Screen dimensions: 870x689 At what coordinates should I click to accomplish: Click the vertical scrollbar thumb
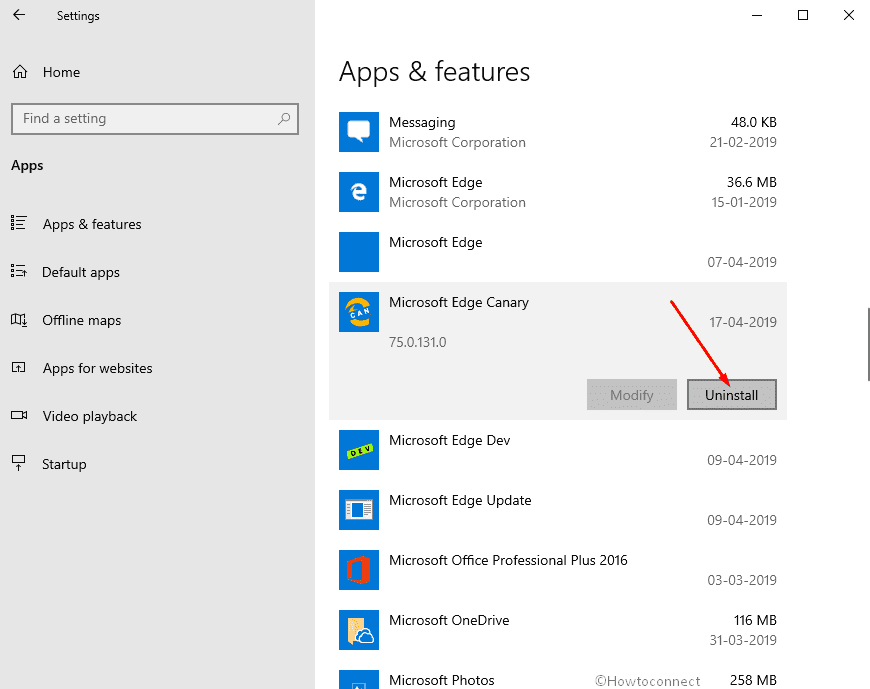[868, 344]
